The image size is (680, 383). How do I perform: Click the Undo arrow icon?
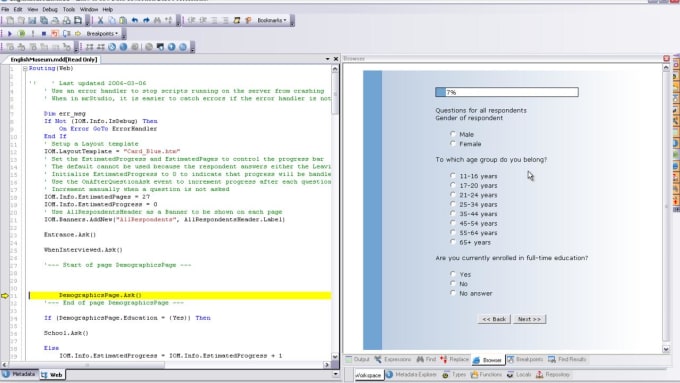pyautogui.click(x=135, y=20)
